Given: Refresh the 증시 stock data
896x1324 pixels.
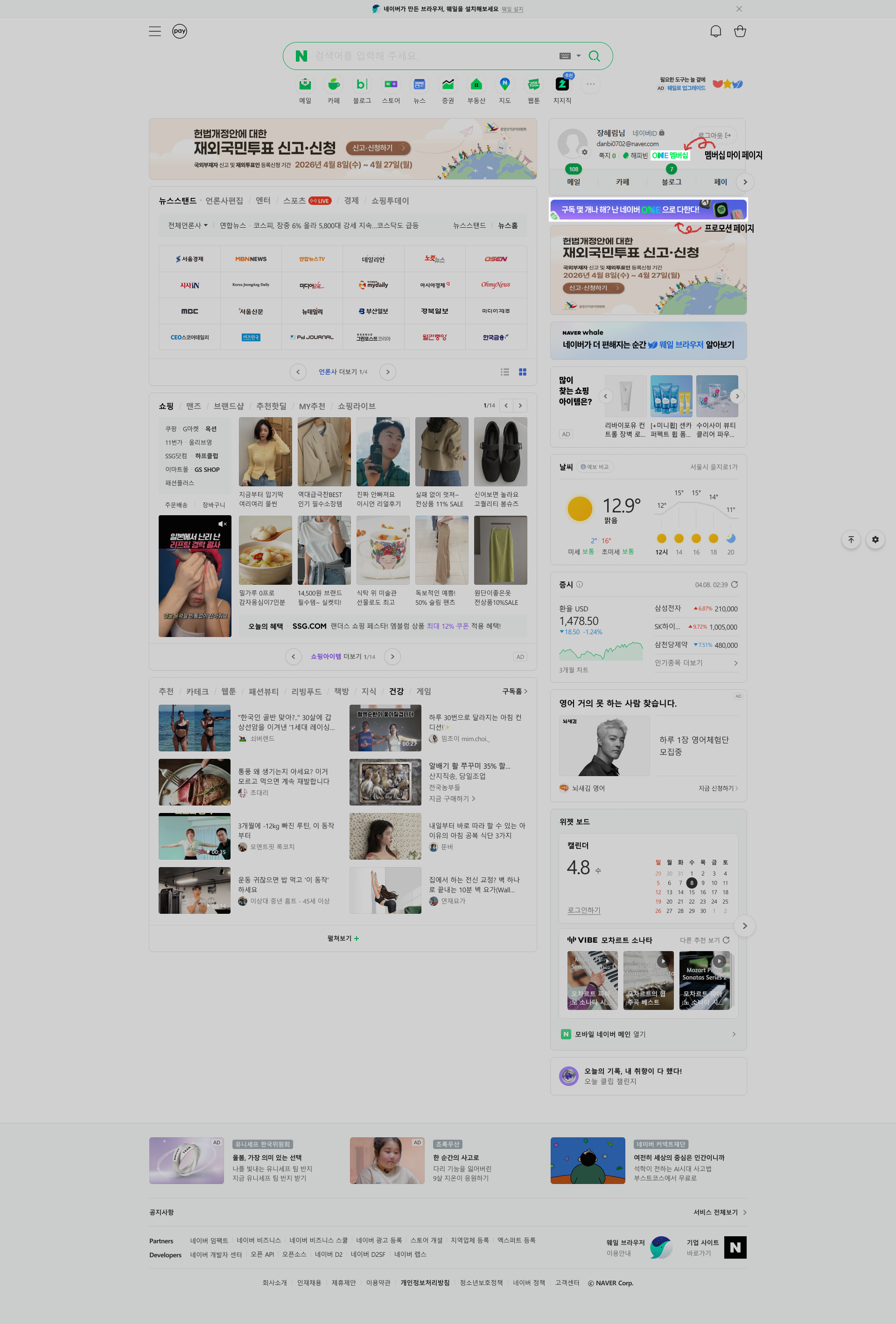Looking at the screenshot, I should (734, 584).
